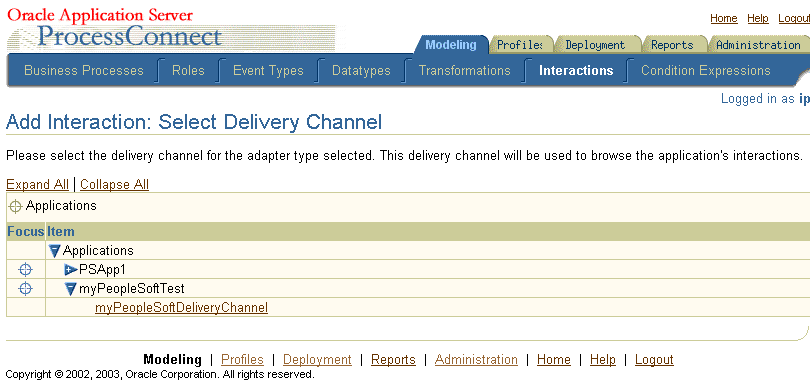This screenshot has width=810, height=392.
Task: Focus on the PSApp1 row target icon
Action: click(x=25, y=269)
